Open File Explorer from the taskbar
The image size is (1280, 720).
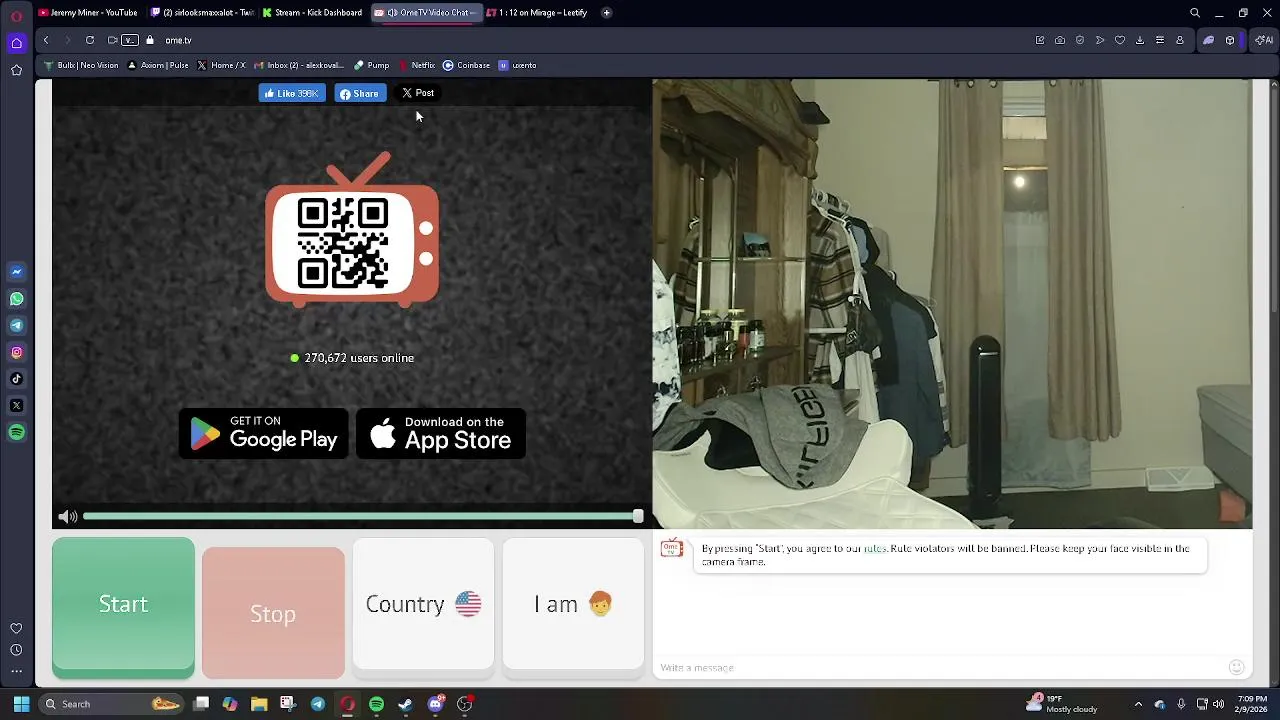[x=259, y=704]
